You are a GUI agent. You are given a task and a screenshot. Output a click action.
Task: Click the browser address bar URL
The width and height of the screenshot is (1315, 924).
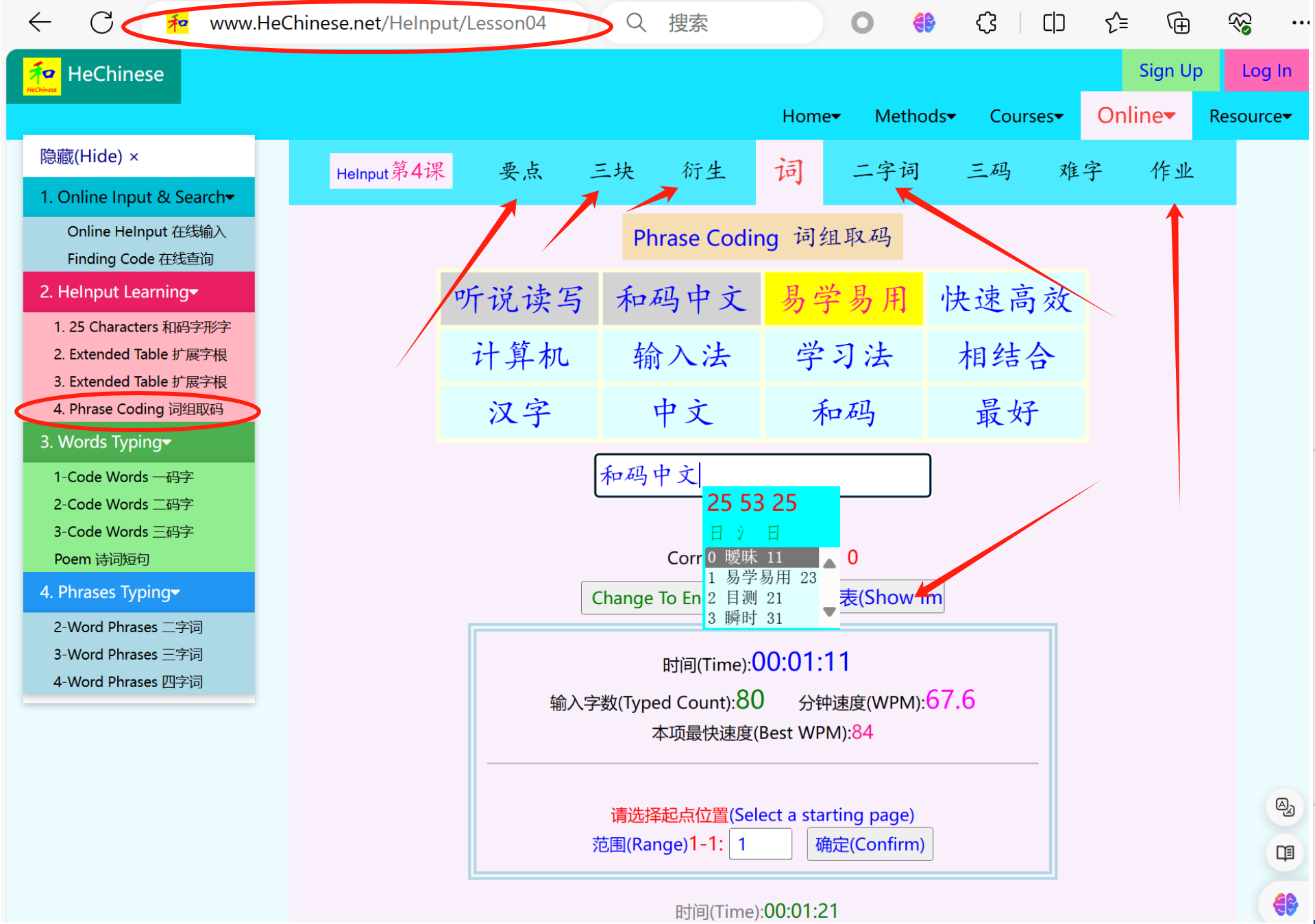tap(378, 23)
